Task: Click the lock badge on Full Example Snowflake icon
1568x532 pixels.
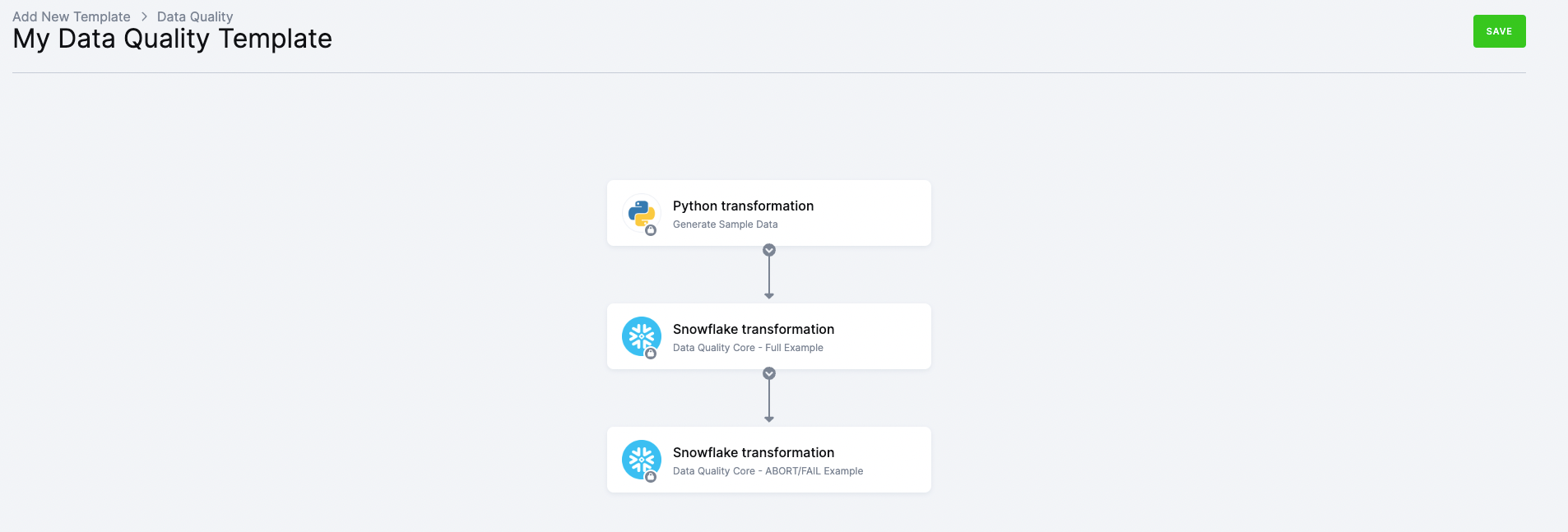Action: coord(652,353)
